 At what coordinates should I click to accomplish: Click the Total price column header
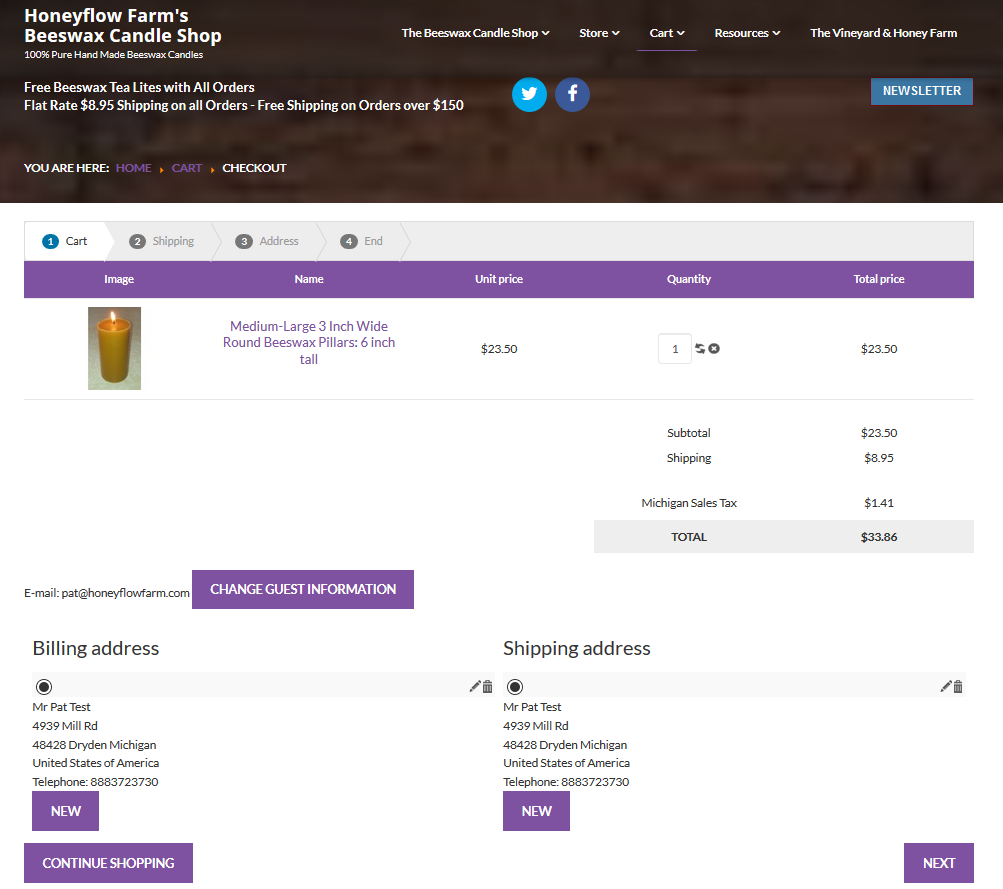pyautogui.click(x=879, y=279)
